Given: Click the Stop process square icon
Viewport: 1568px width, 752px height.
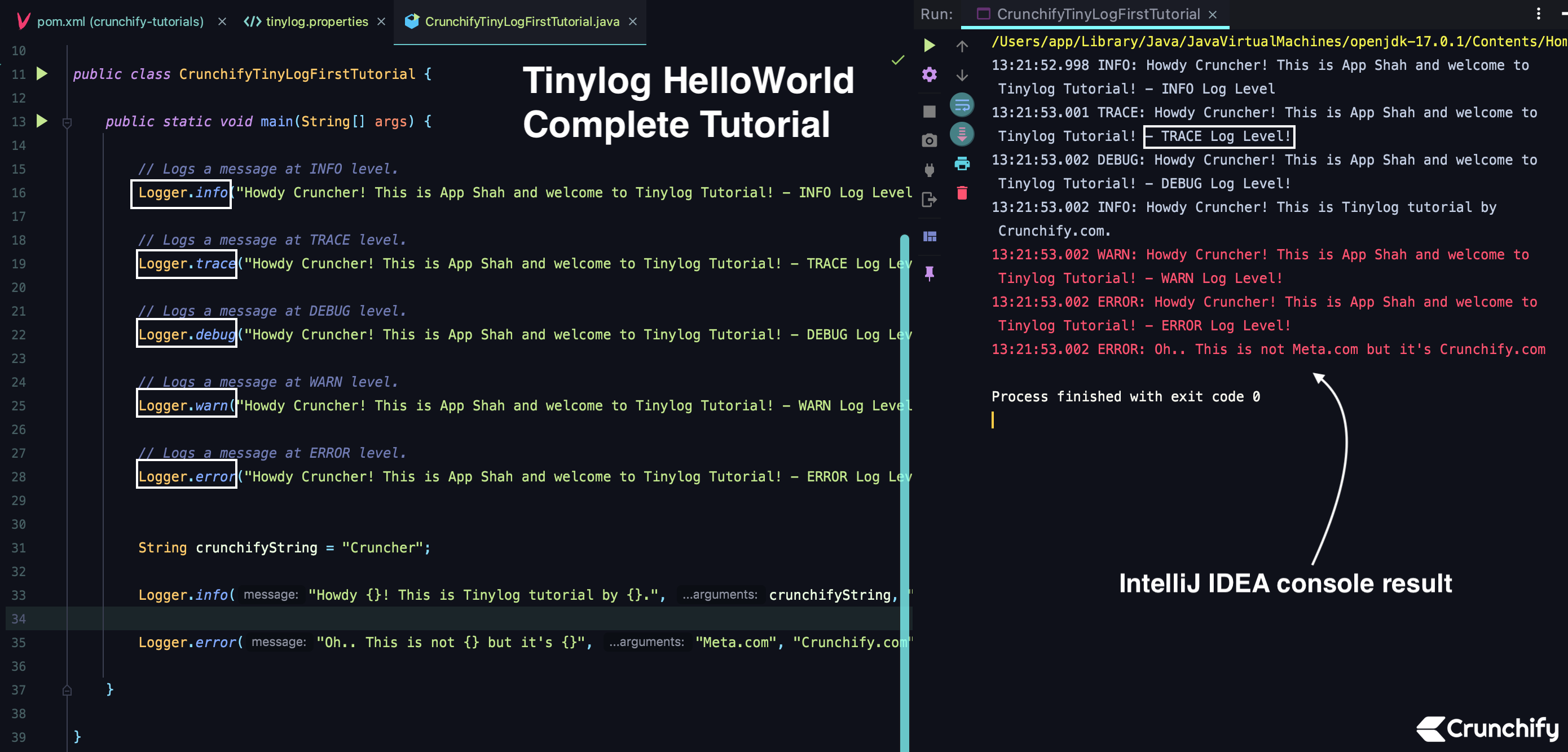Looking at the screenshot, I should (929, 112).
